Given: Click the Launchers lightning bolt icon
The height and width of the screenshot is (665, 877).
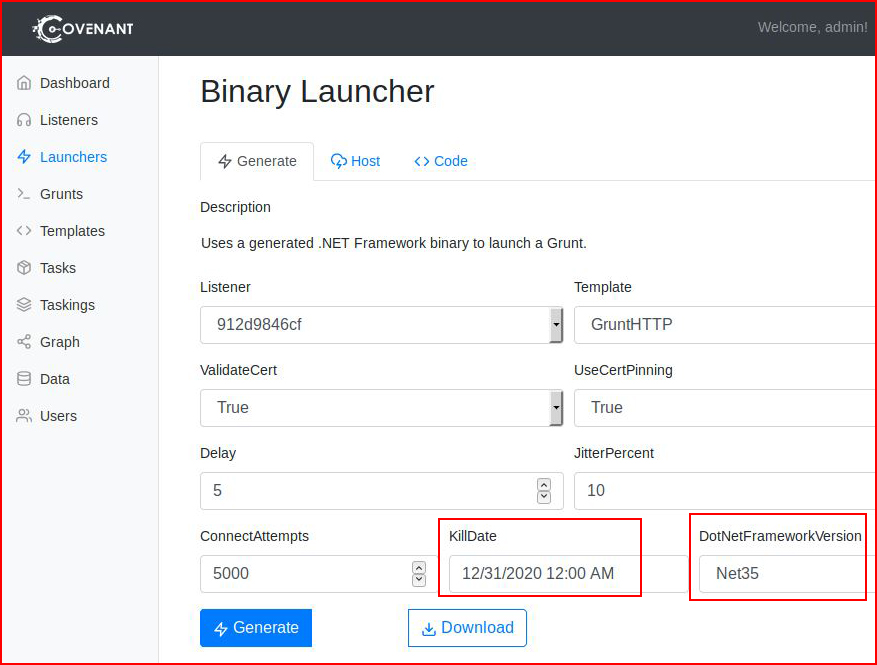Looking at the screenshot, I should 23,157.
